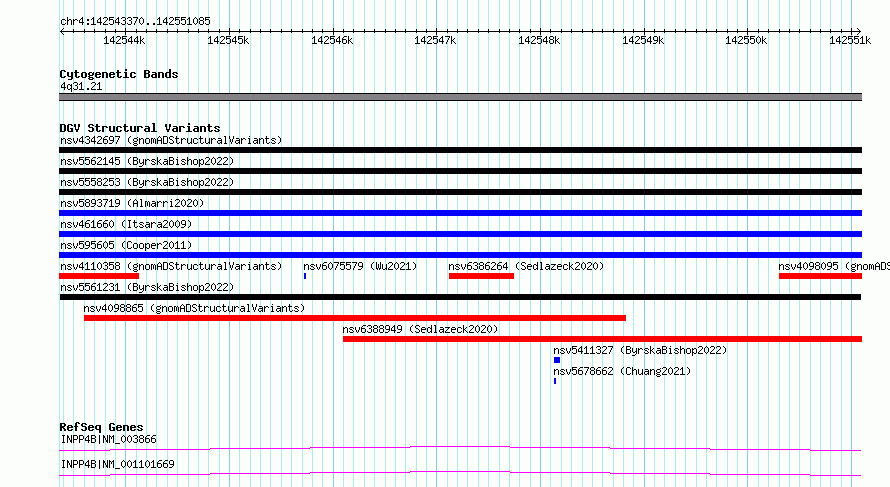The height and width of the screenshot is (487, 890).
Task: Click the tiny blue nsv5678662 marker
Action: pos(555,381)
